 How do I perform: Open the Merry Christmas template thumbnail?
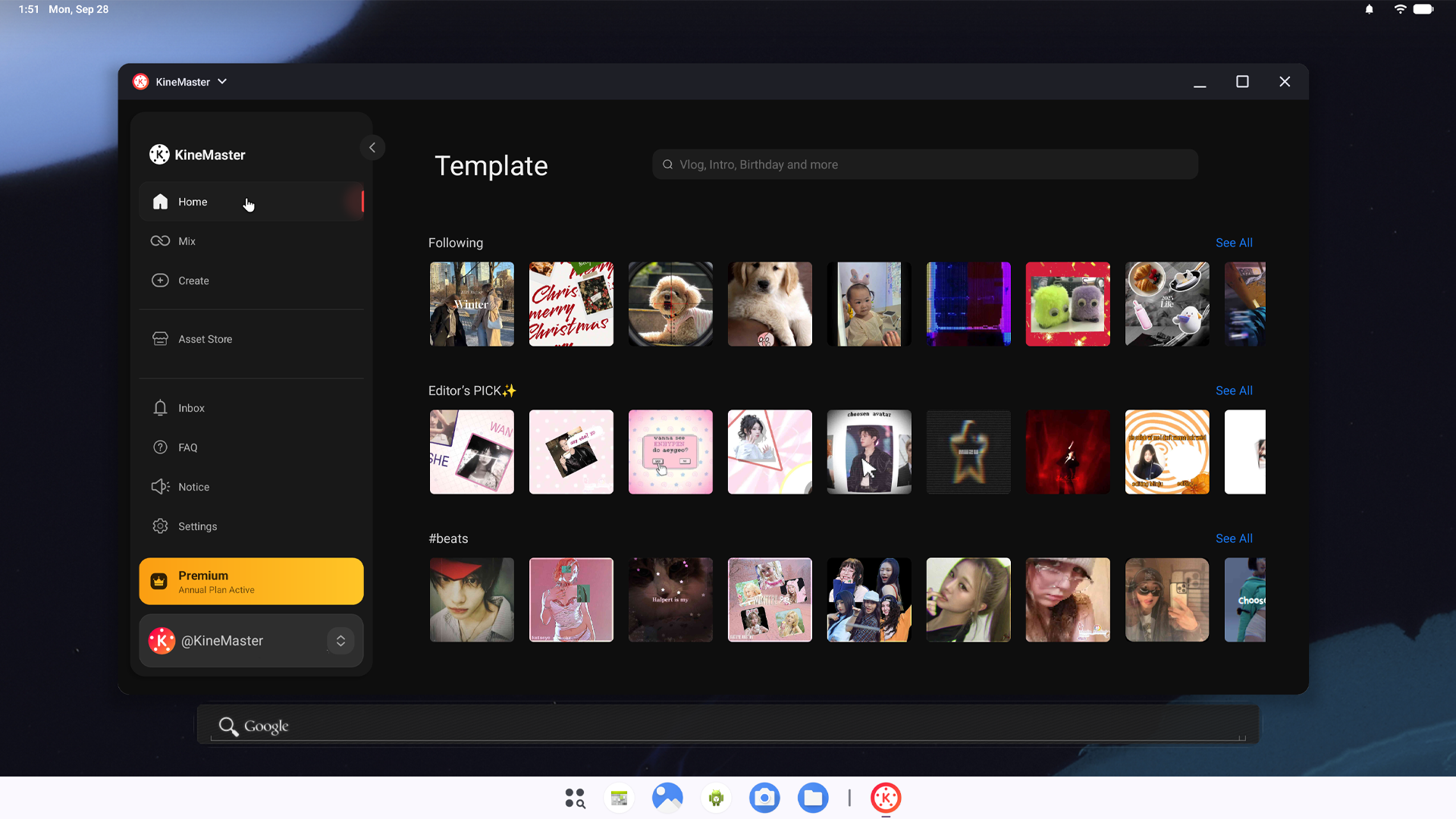571,304
